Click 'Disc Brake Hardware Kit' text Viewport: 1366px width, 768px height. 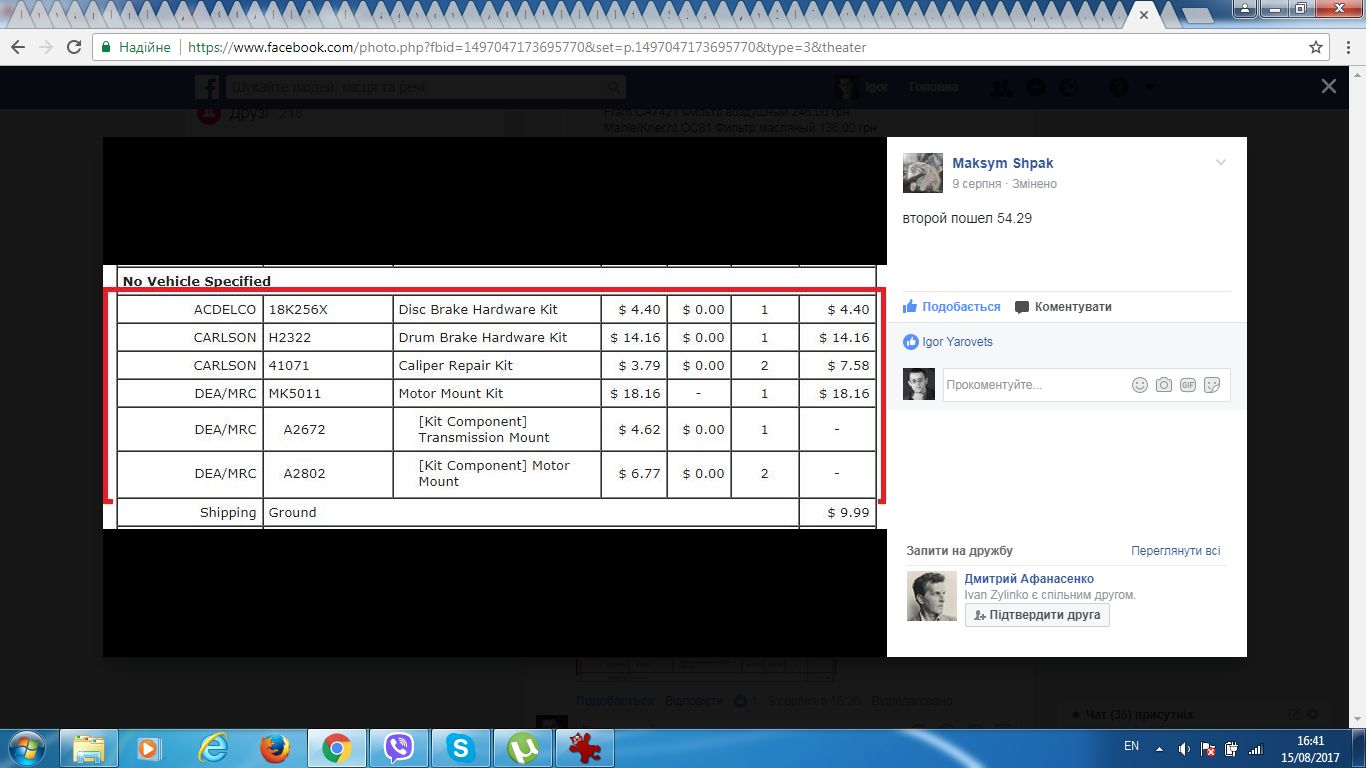pos(478,310)
